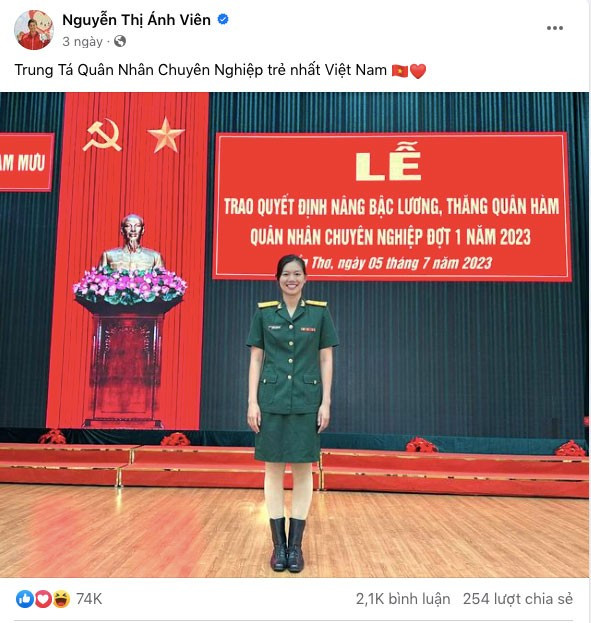
Task: Click the post caption text
Action: [201, 70]
